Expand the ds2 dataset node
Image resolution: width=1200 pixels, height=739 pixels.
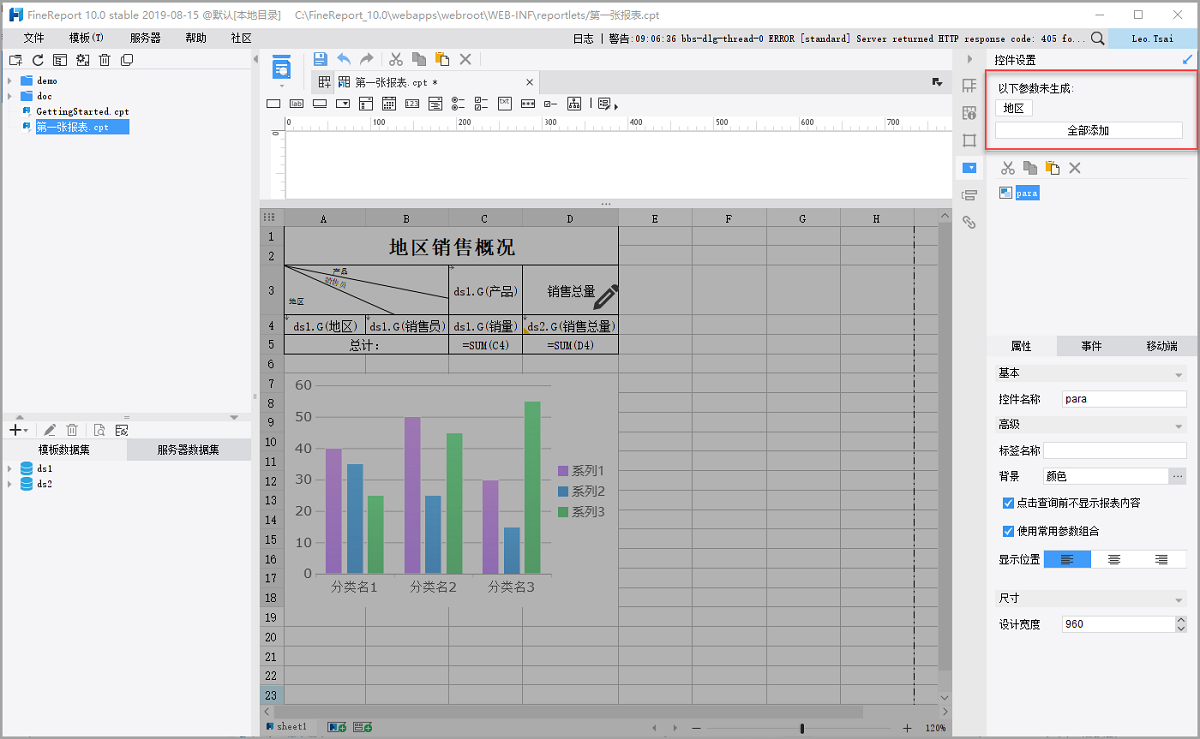coord(10,484)
